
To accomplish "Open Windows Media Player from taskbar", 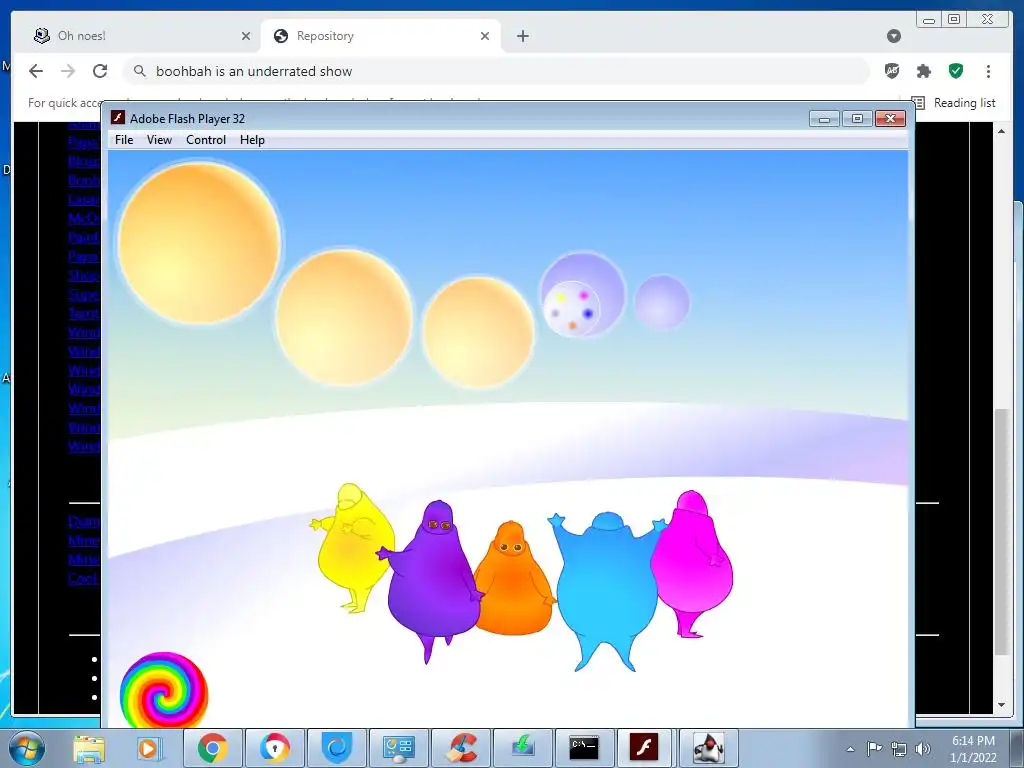I will click(x=148, y=748).
